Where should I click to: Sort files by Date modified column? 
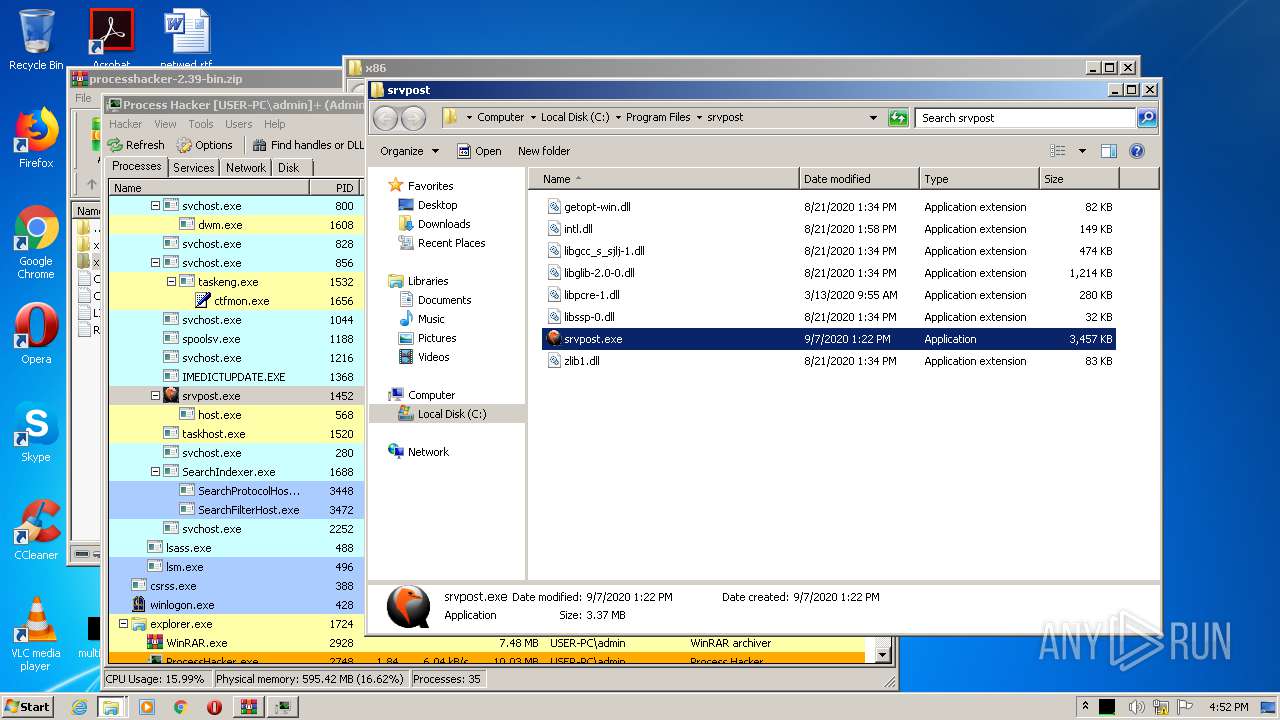[859, 179]
